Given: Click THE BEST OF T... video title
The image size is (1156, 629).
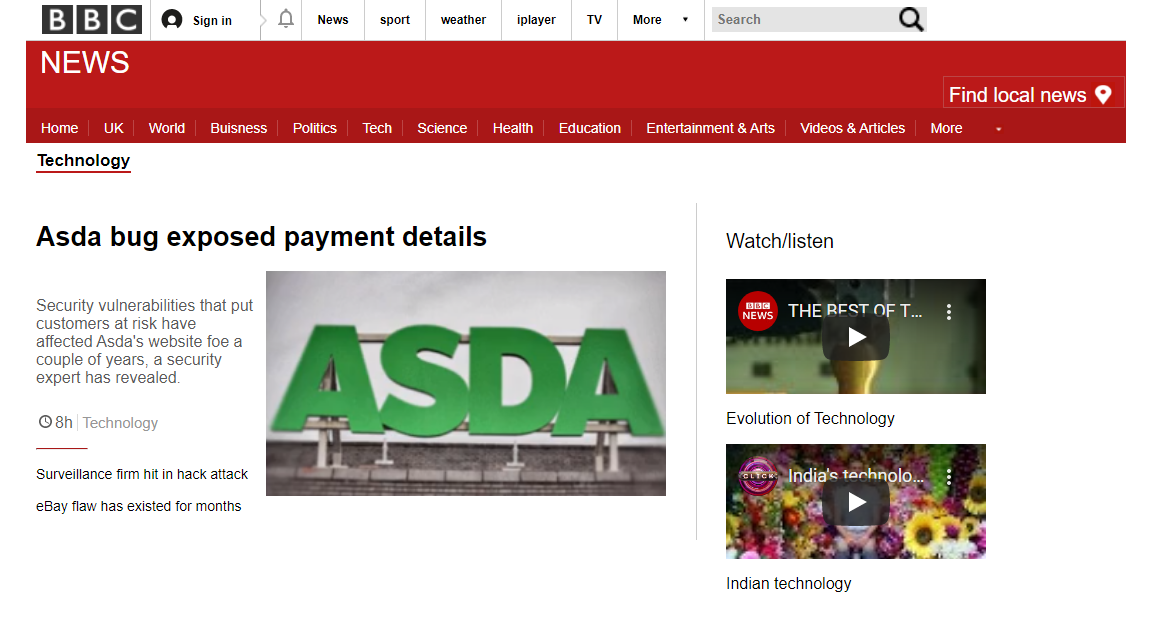Looking at the screenshot, I should [854, 311].
